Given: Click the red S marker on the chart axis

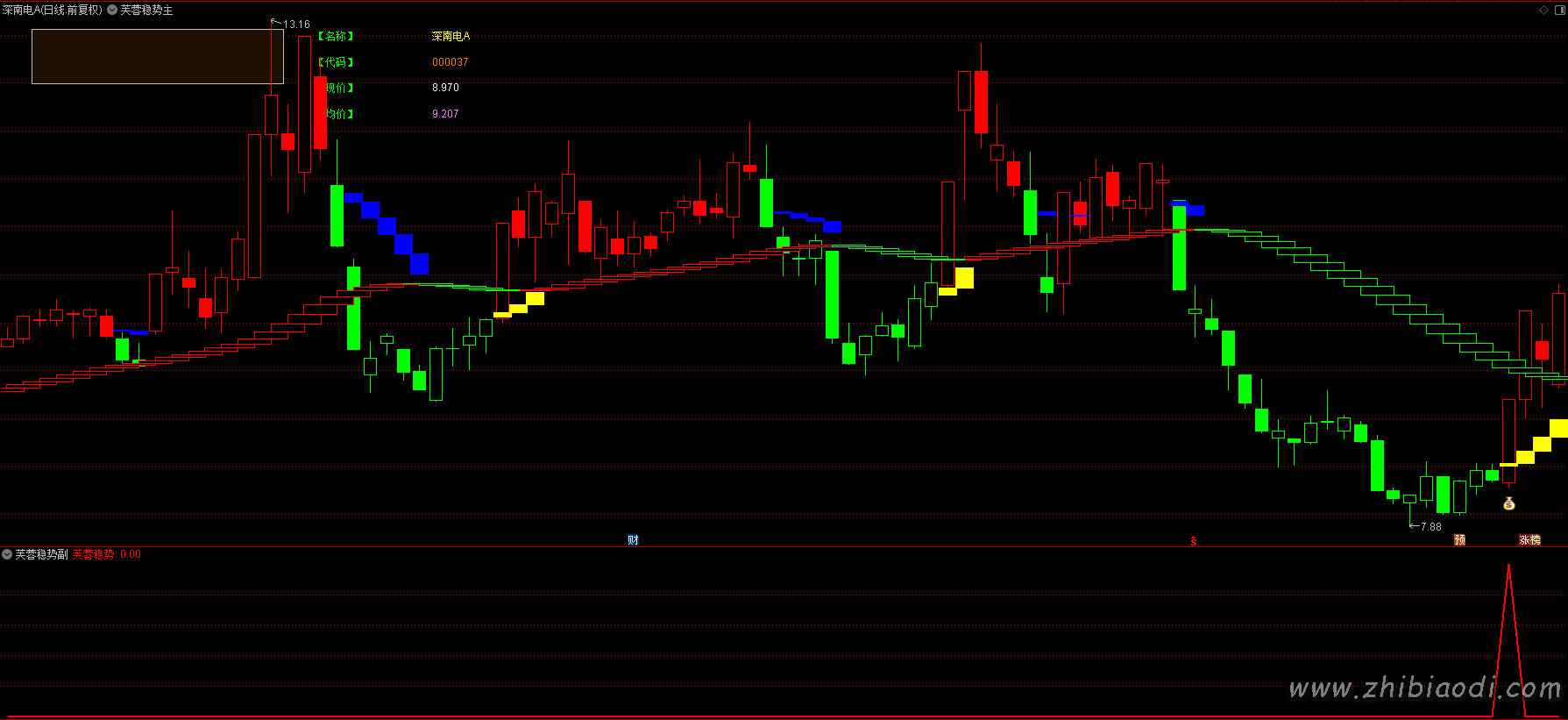Looking at the screenshot, I should point(1194,540).
